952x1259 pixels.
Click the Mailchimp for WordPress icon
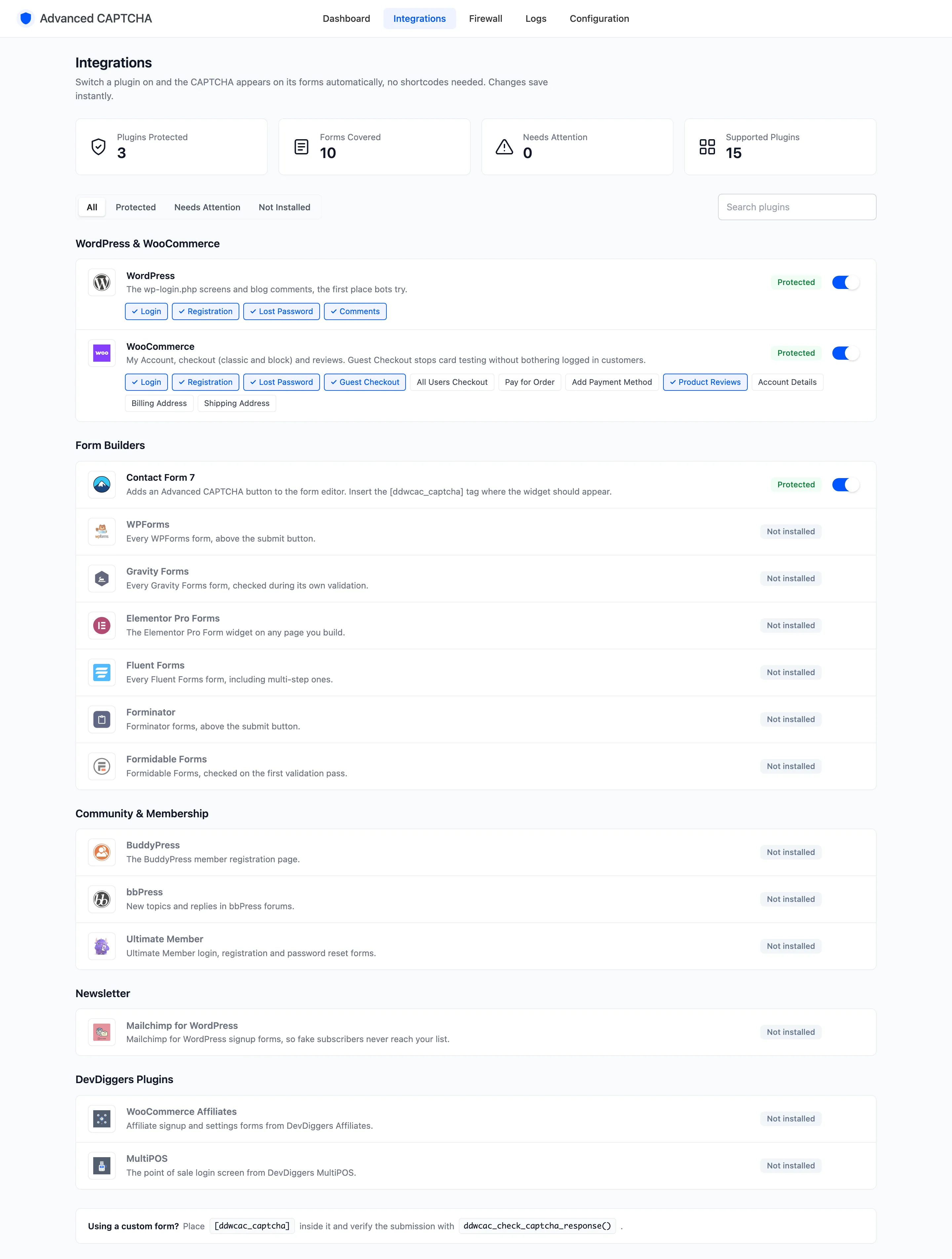[102, 1032]
